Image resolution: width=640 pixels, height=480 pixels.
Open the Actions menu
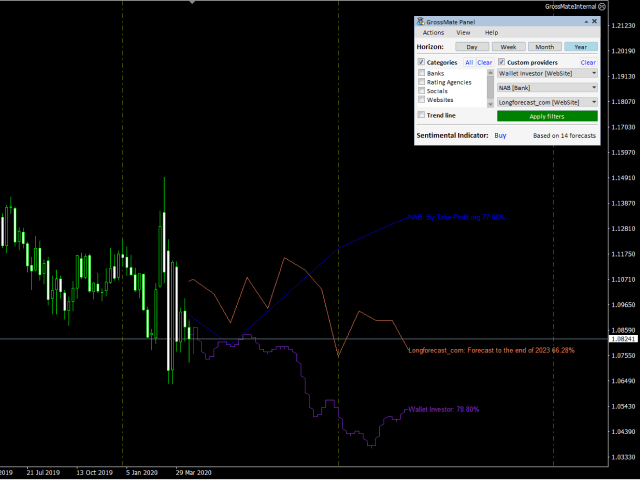coord(433,33)
